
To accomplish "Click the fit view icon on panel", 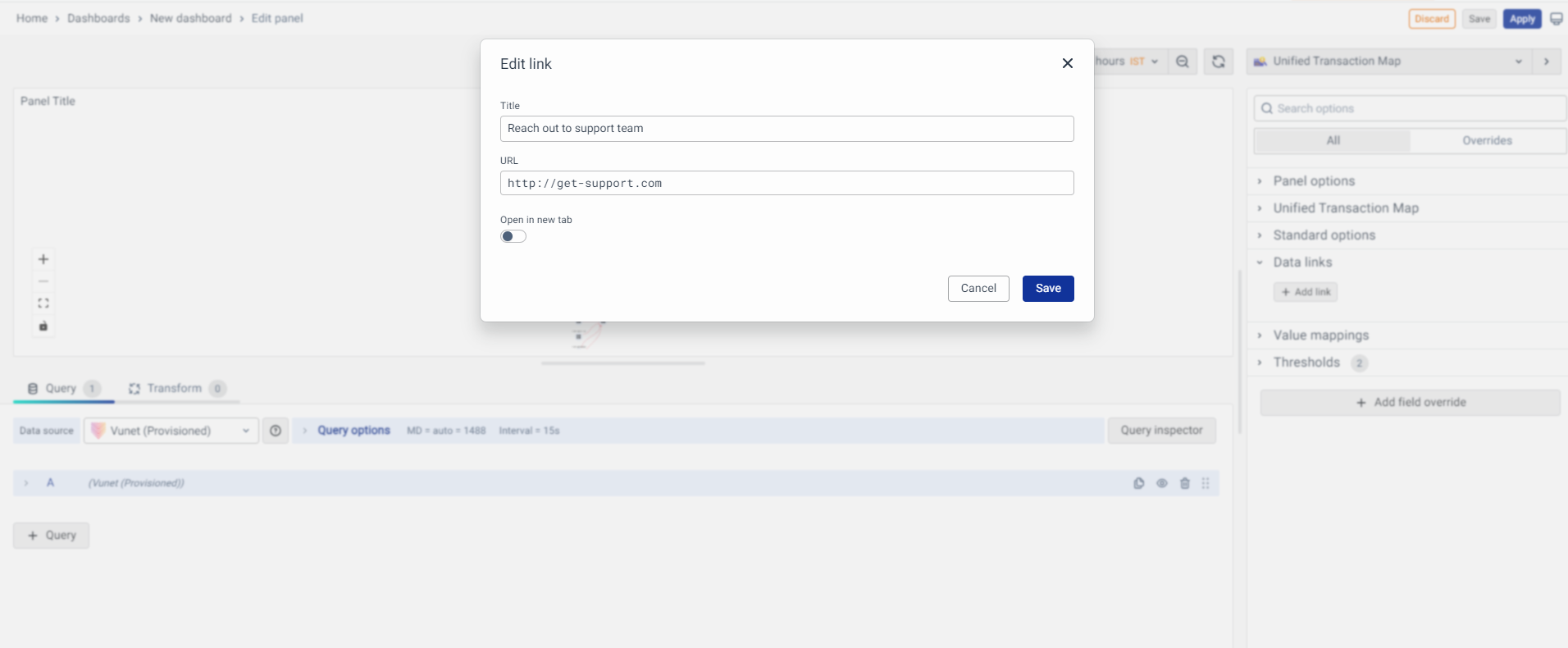I will click(43, 303).
